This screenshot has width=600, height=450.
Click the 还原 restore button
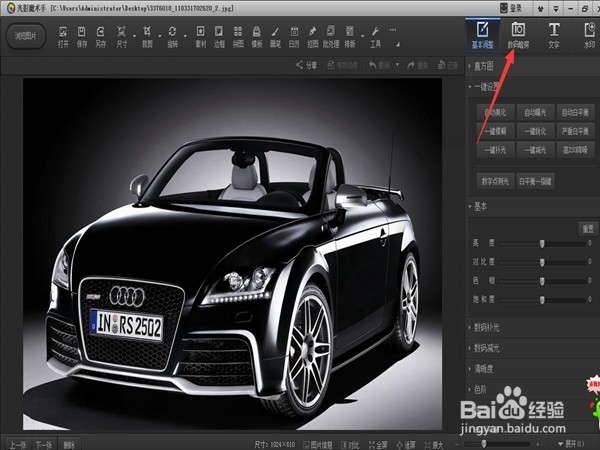pyautogui.click(x=448, y=65)
